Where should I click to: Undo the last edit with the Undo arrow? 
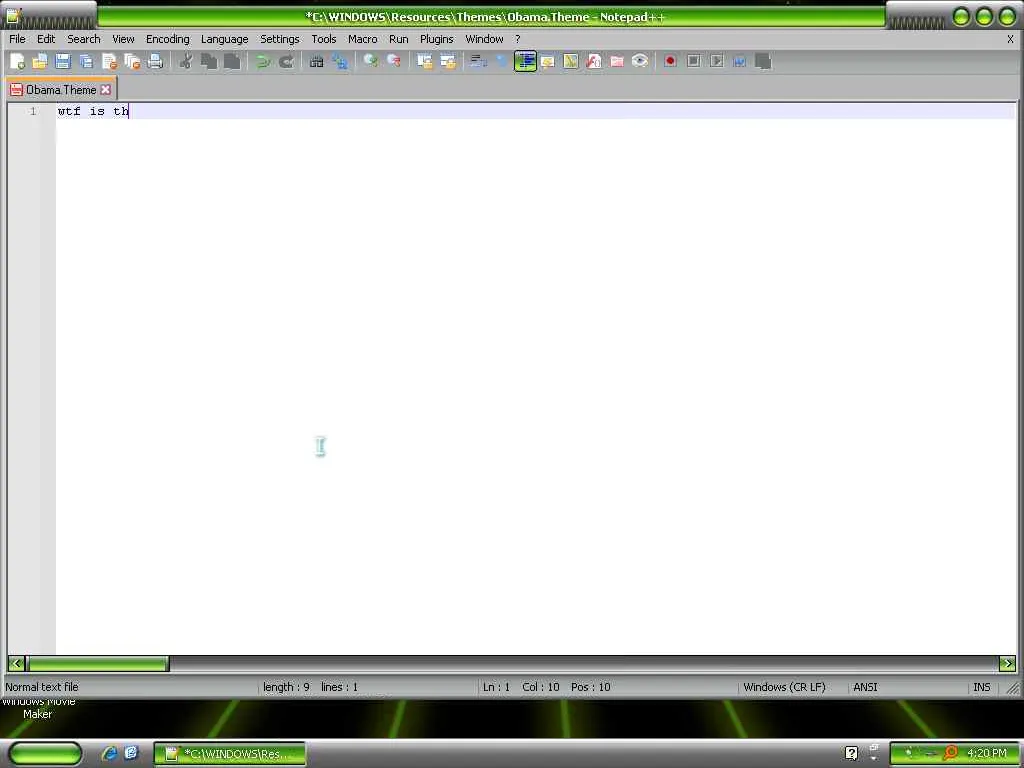[263, 61]
